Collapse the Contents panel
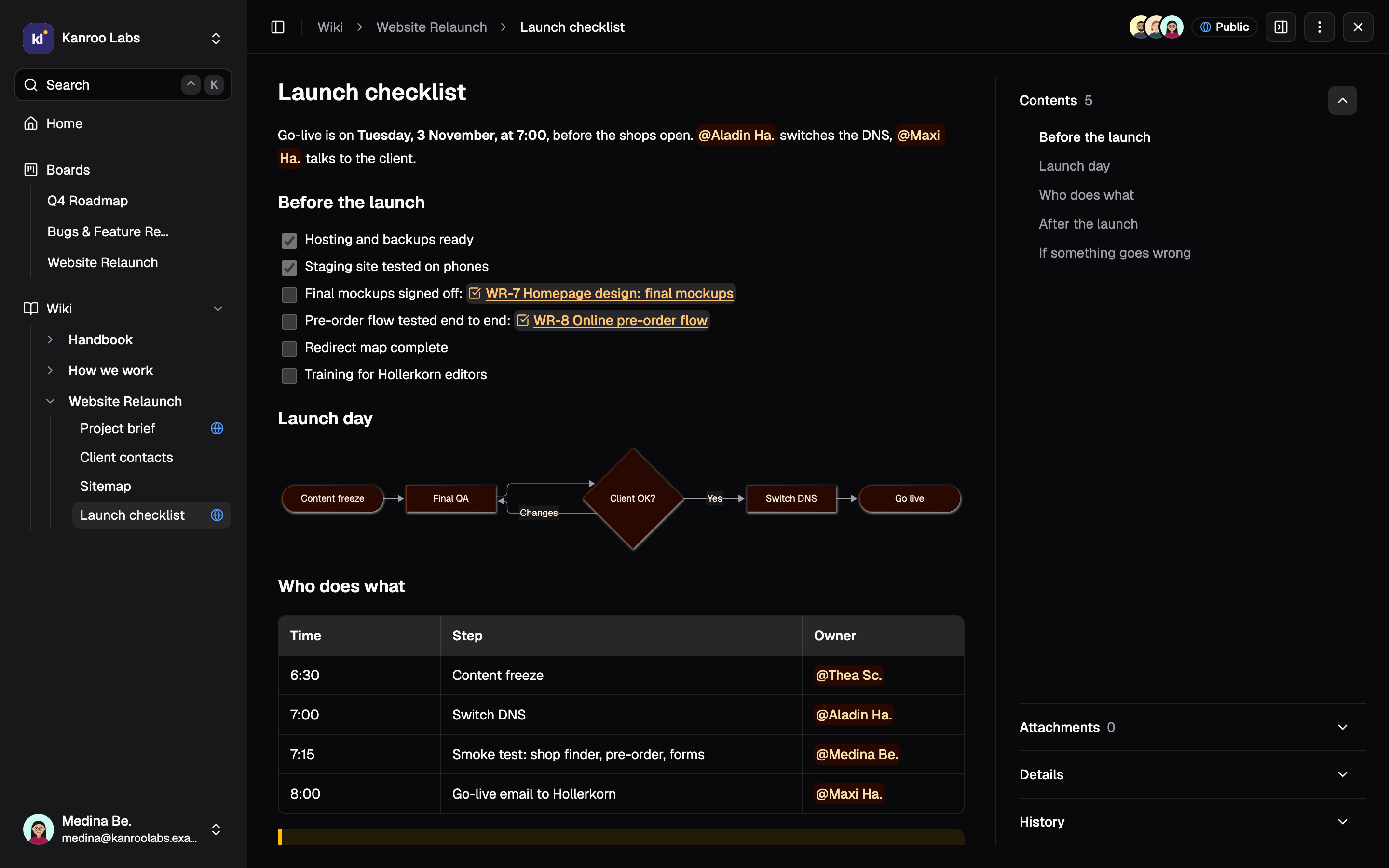 coord(1342,100)
